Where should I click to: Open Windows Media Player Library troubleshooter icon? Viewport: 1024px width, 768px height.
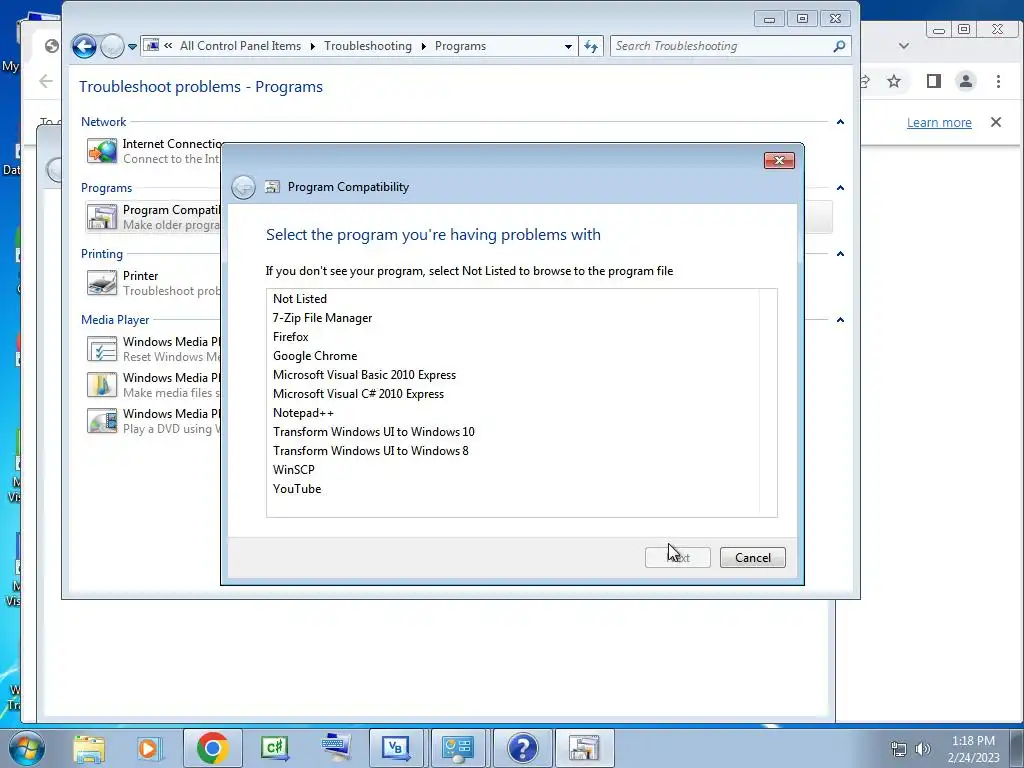pos(102,385)
